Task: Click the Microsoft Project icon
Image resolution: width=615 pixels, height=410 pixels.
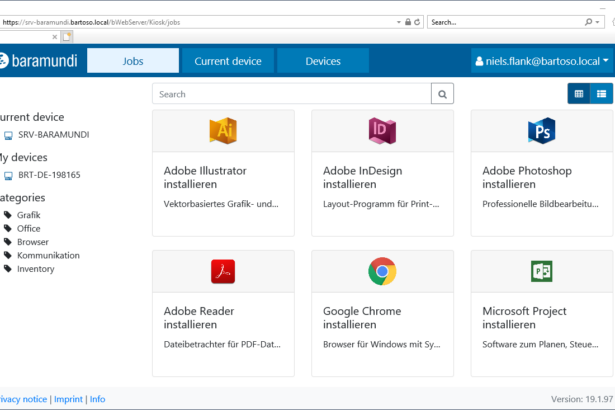Action: pyautogui.click(x=542, y=271)
